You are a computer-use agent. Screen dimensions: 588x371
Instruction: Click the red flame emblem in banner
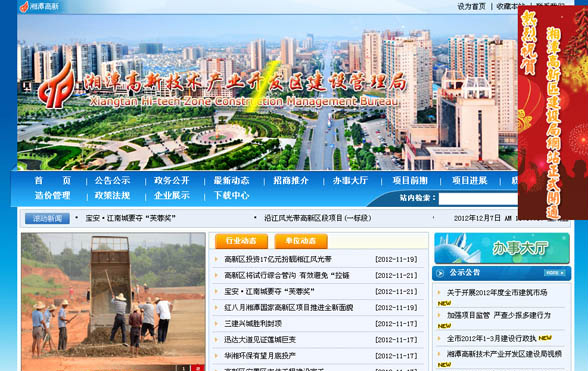[x=57, y=86]
